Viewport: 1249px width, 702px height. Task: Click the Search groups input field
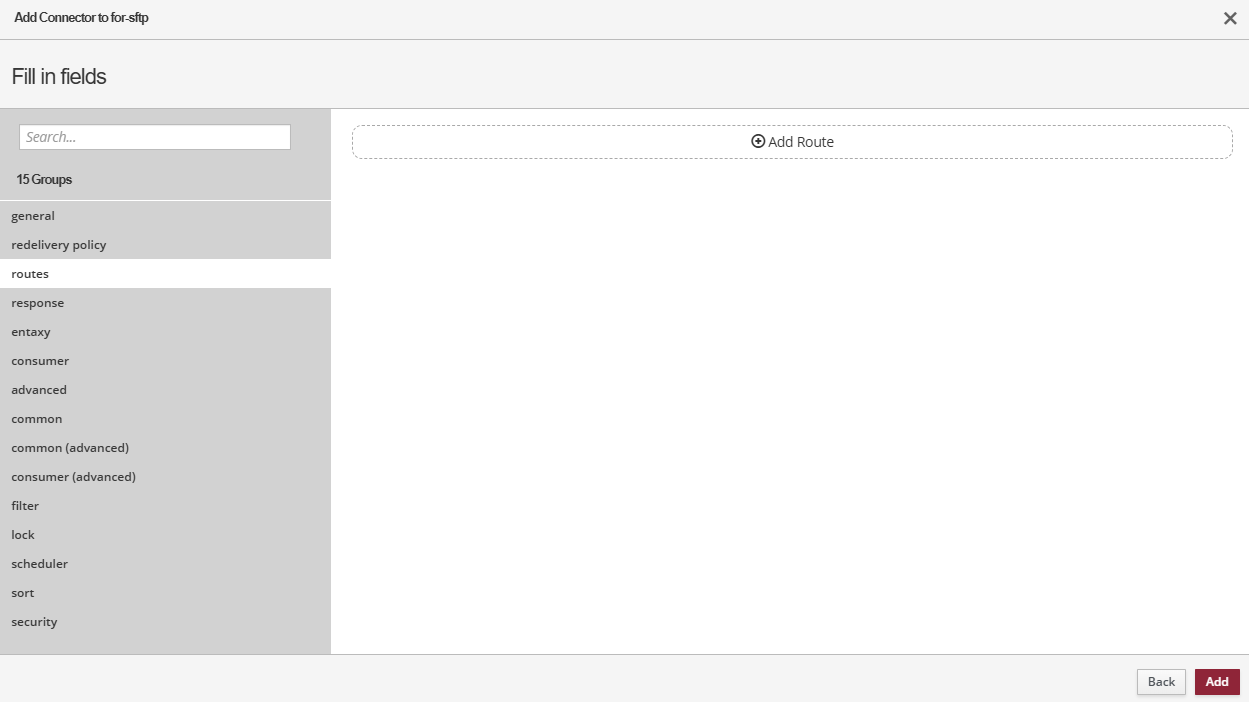pyautogui.click(x=155, y=137)
